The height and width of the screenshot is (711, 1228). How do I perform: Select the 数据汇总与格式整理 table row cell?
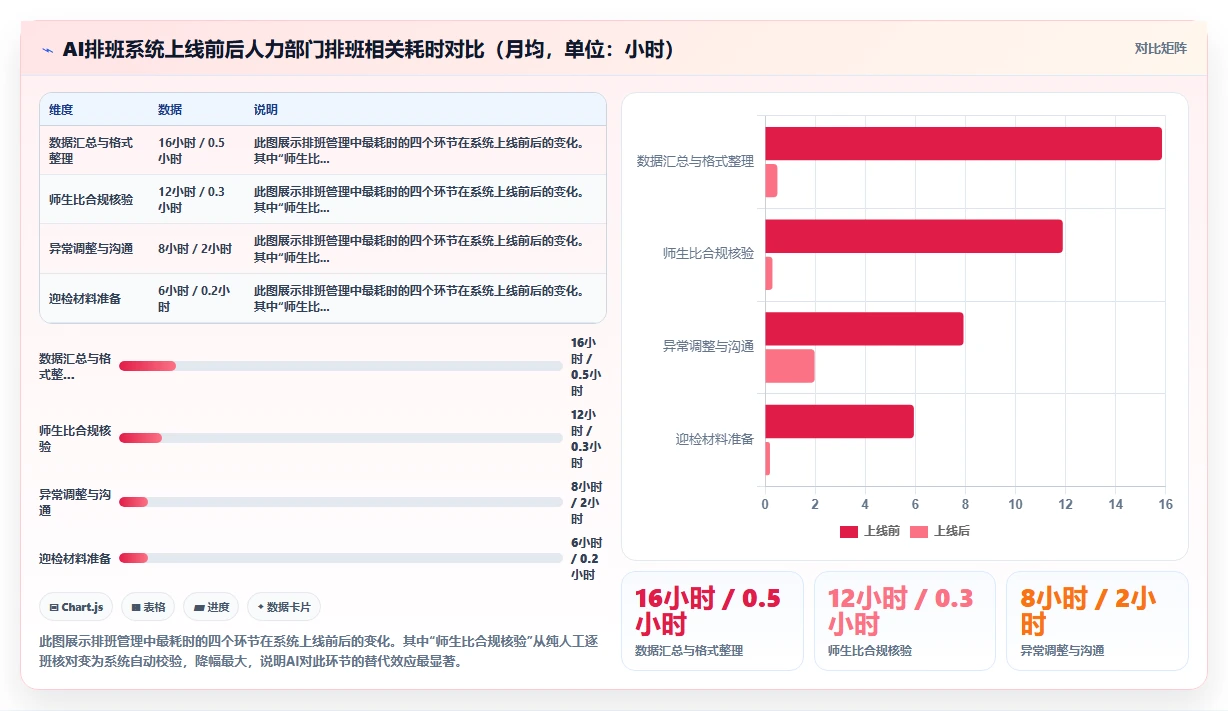94,150
